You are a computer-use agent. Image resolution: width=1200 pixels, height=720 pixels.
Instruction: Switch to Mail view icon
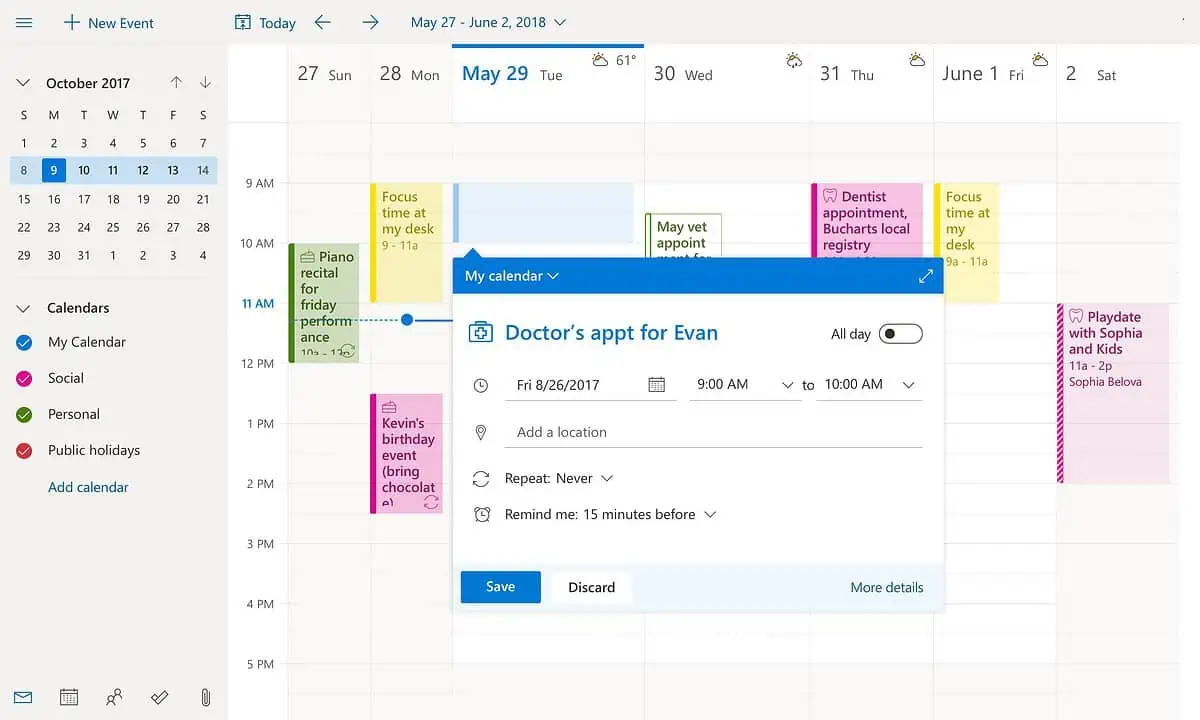[x=23, y=697]
